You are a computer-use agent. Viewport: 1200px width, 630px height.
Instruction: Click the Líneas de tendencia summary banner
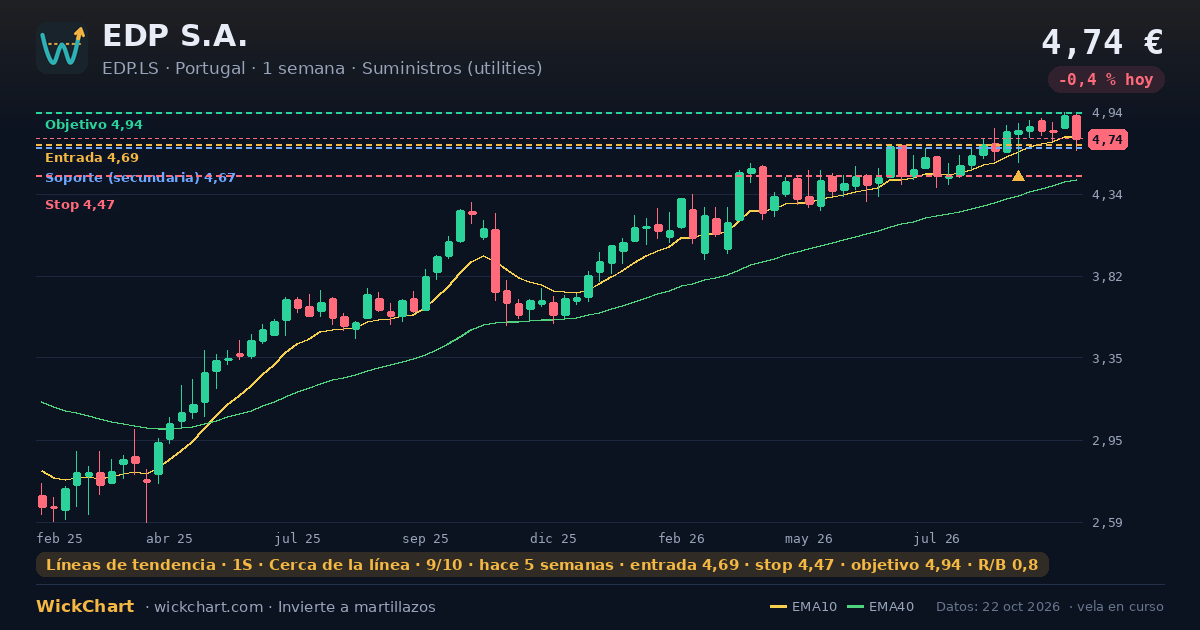[x=542, y=565]
